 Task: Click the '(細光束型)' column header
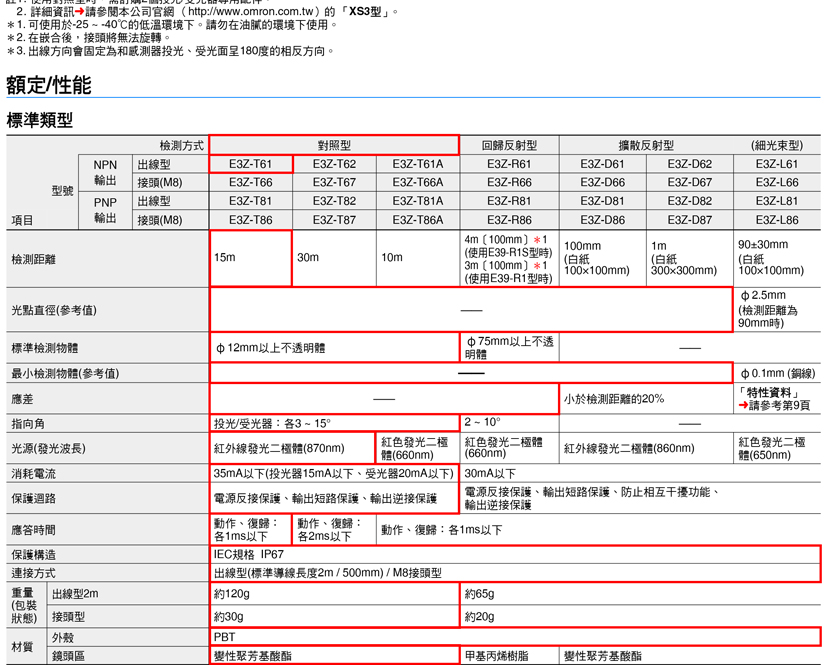click(x=777, y=146)
